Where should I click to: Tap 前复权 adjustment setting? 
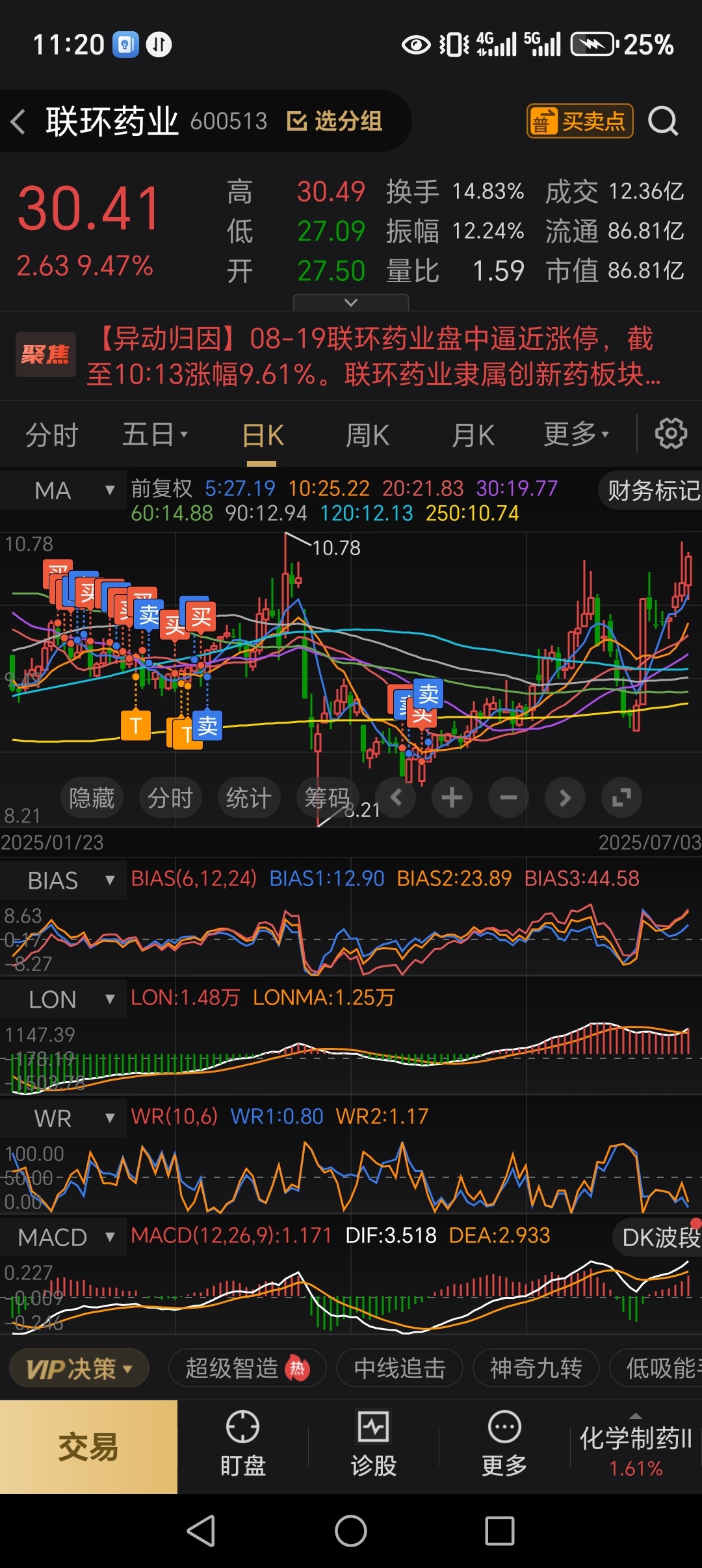coord(162,488)
